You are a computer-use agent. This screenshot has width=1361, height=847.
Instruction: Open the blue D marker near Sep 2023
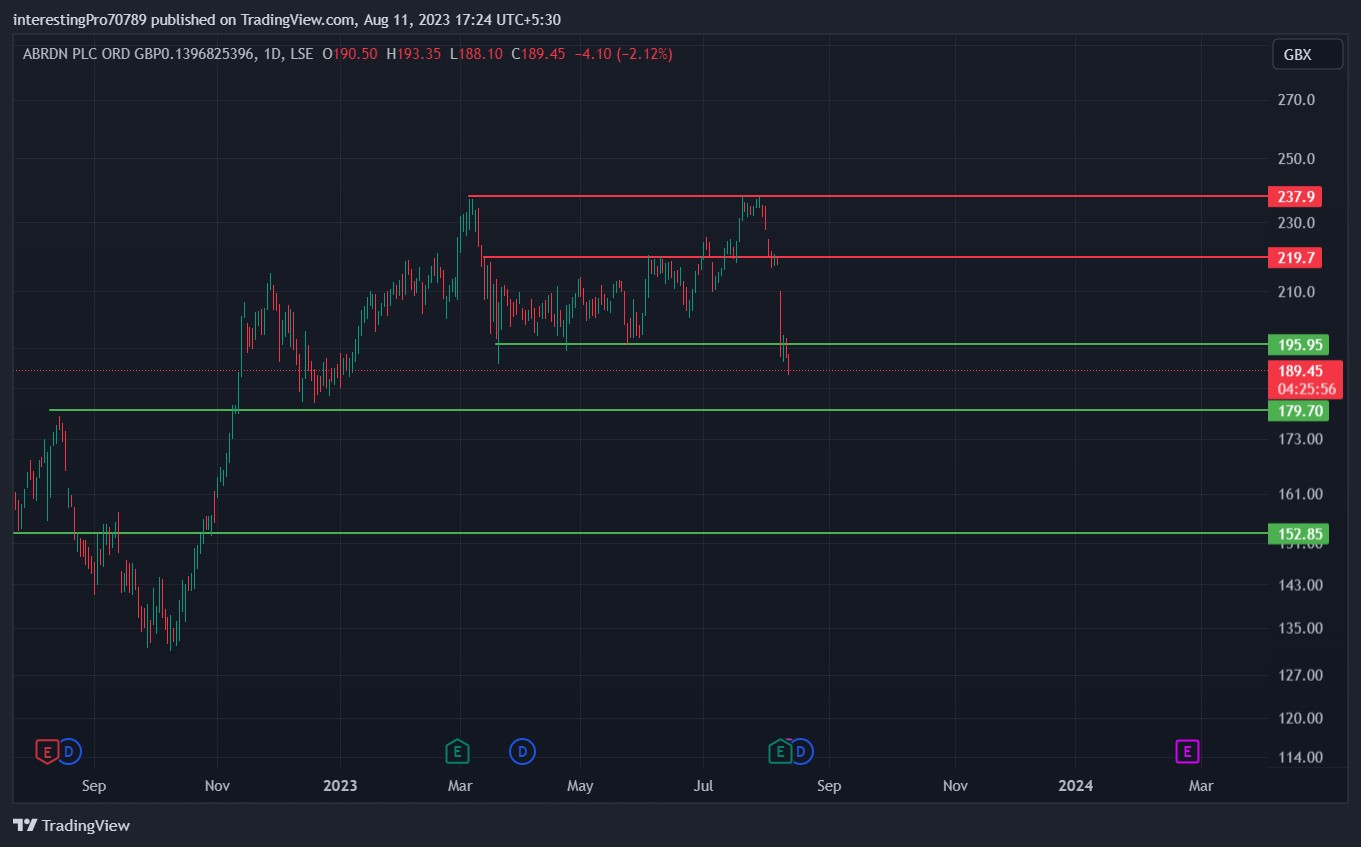click(801, 751)
